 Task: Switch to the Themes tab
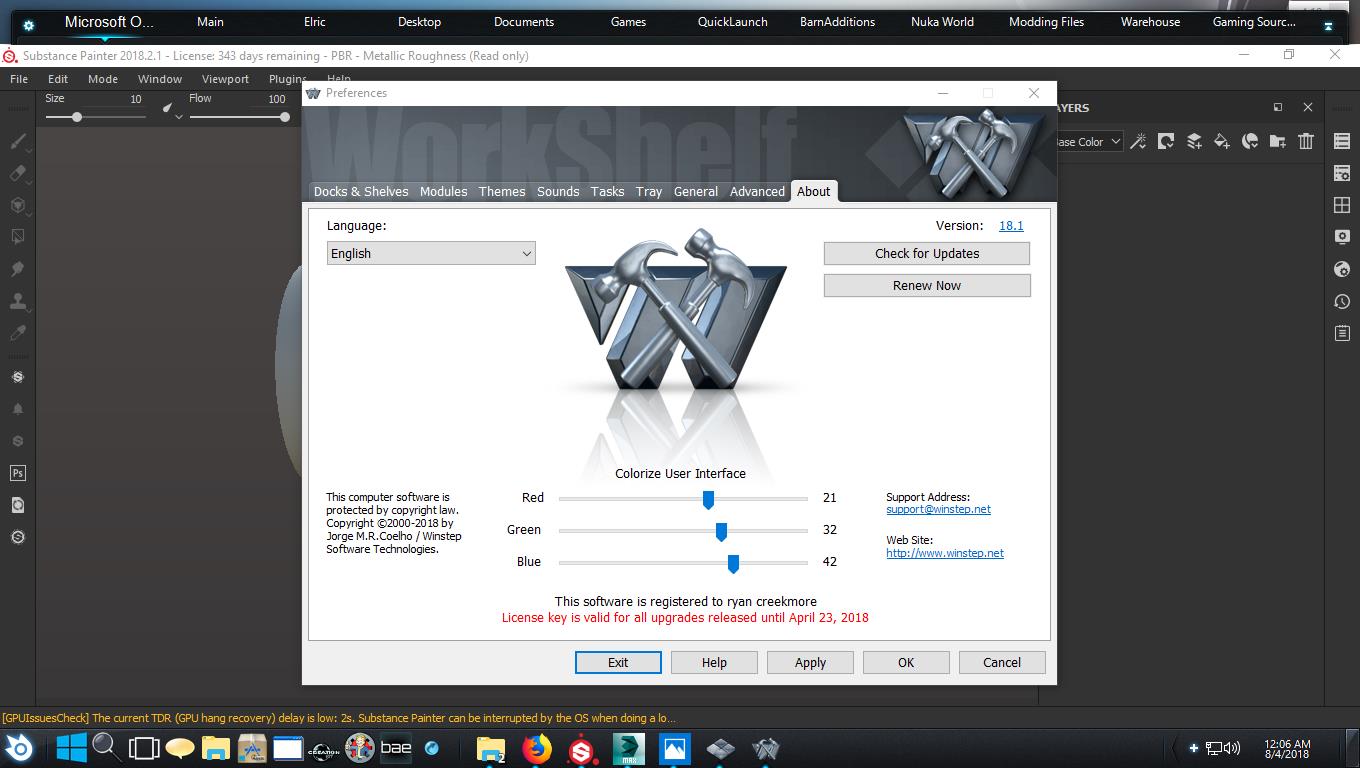coord(501,191)
